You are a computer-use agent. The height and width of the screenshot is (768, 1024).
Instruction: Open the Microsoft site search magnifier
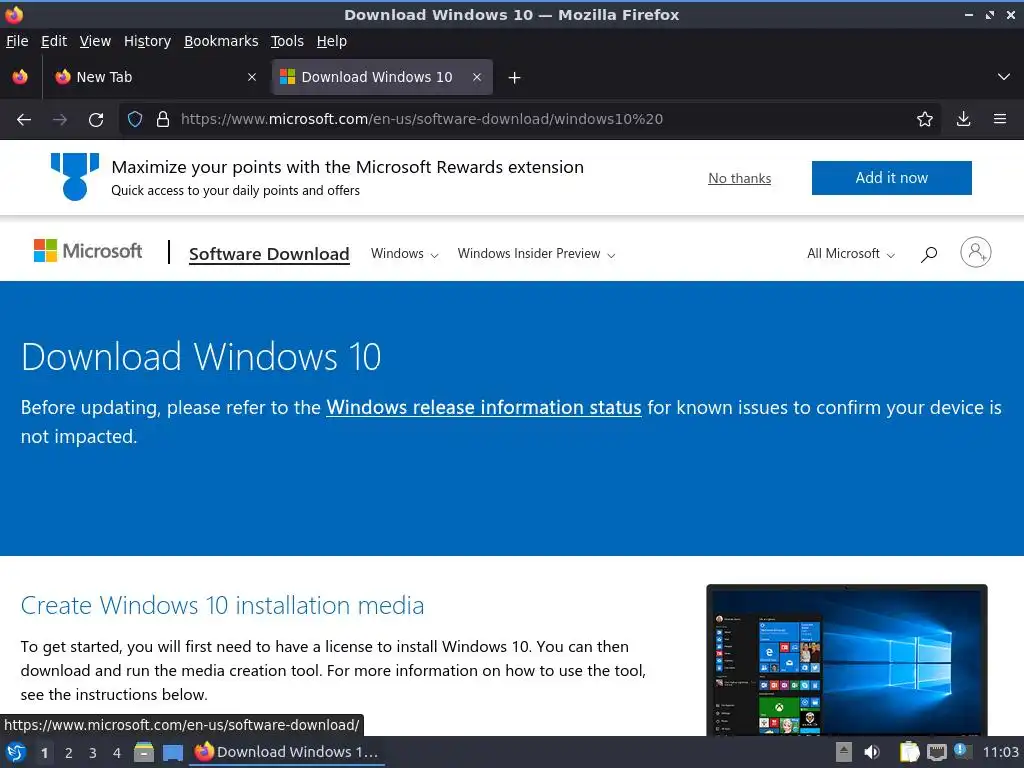point(929,253)
